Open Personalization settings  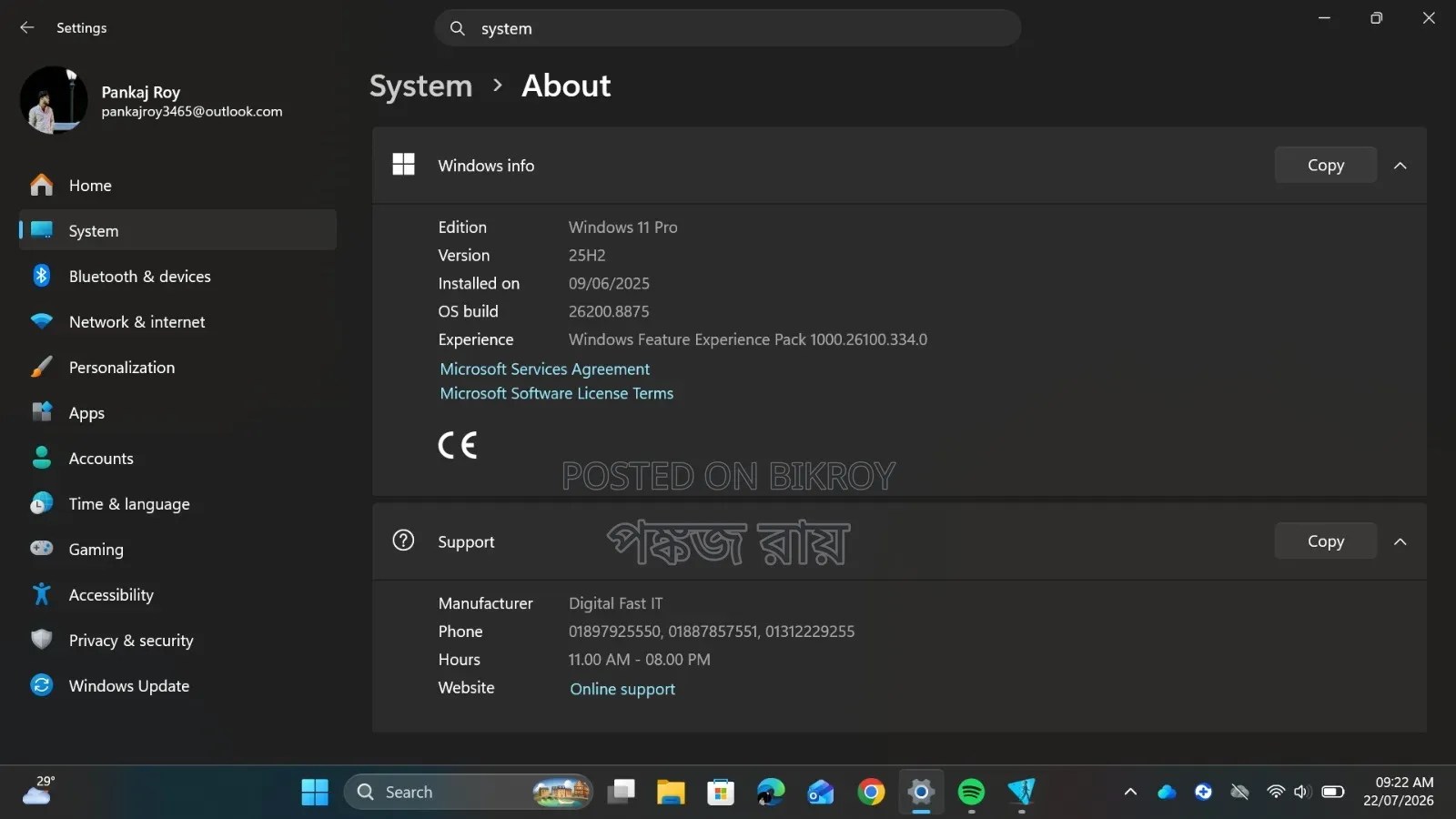point(177,367)
